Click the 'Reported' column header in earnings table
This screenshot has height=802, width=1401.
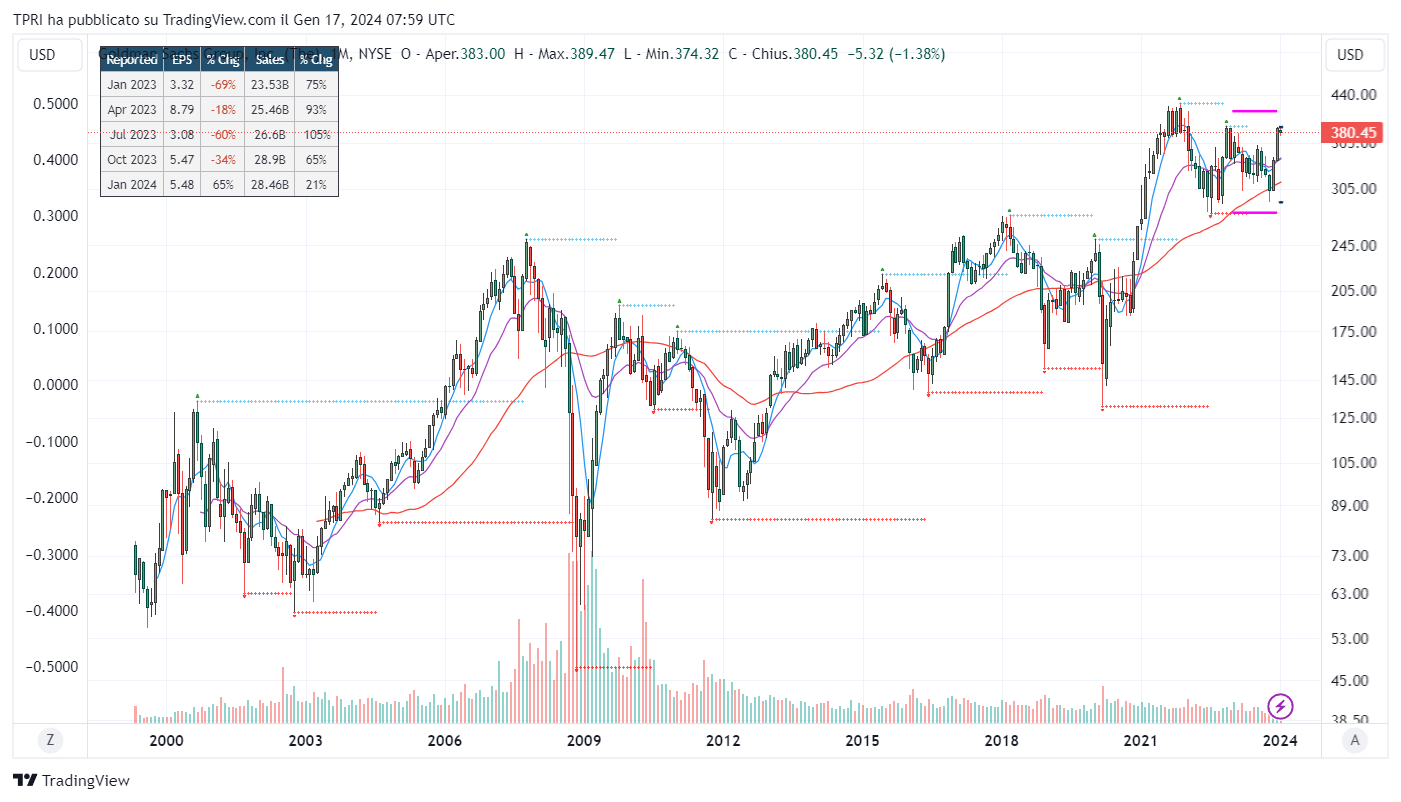(x=132, y=60)
